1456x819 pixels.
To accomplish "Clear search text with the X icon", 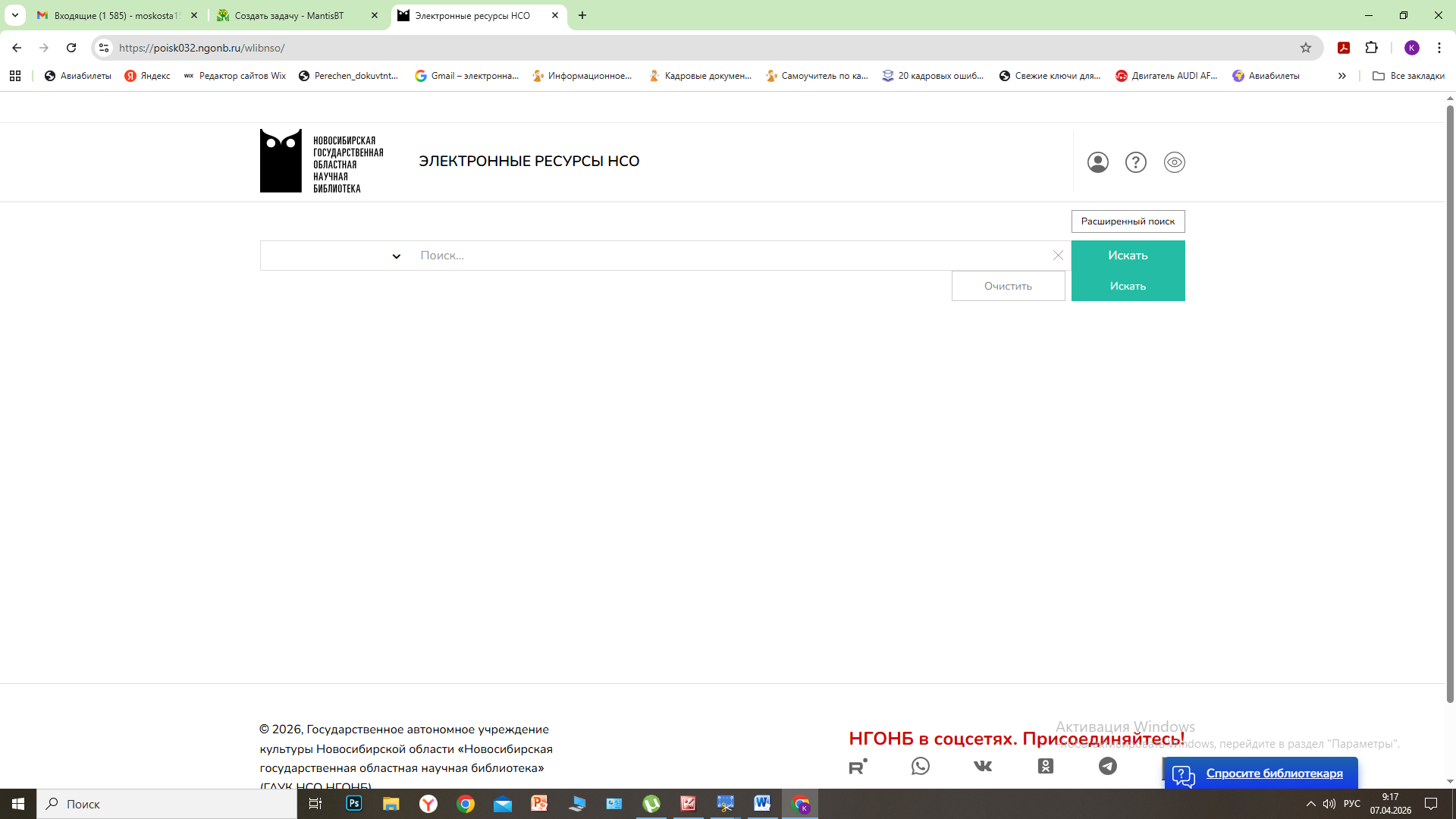I will pos(1058,256).
